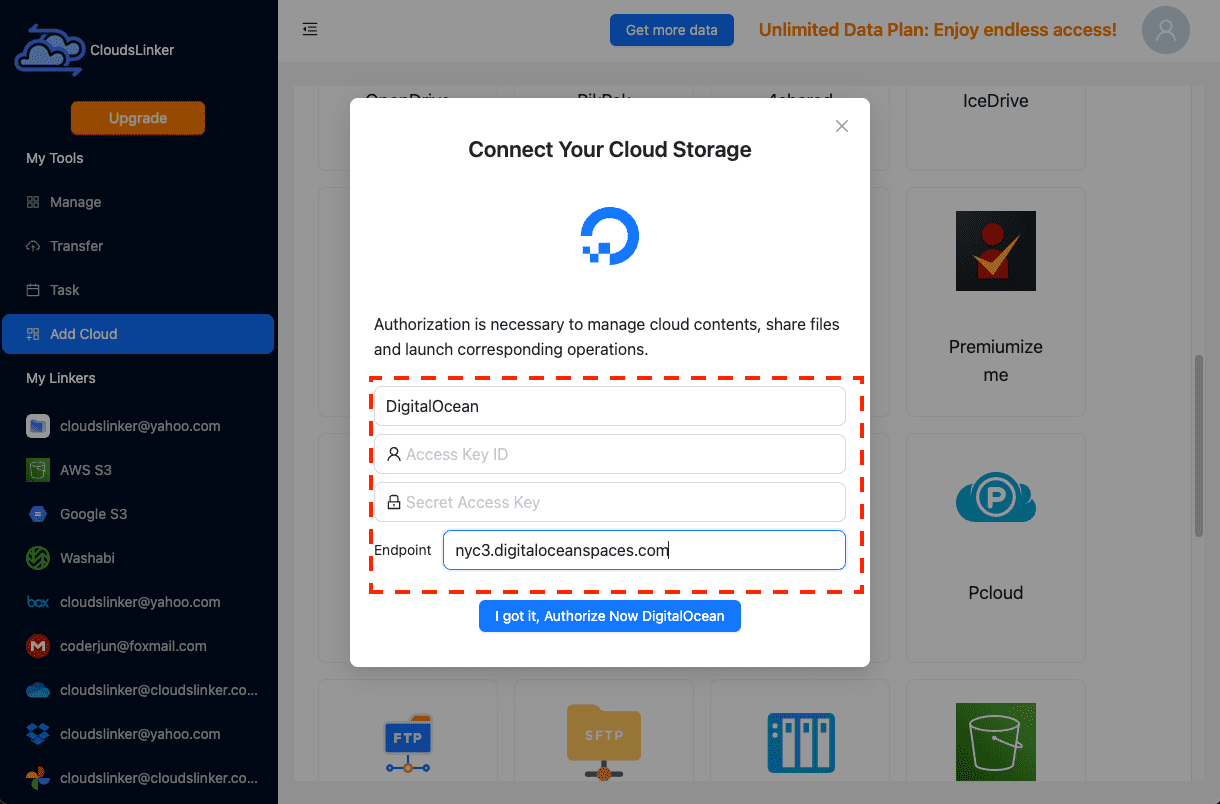Open Transfer in My Tools
This screenshot has height=804, width=1220.
click(x=138, y=246)
